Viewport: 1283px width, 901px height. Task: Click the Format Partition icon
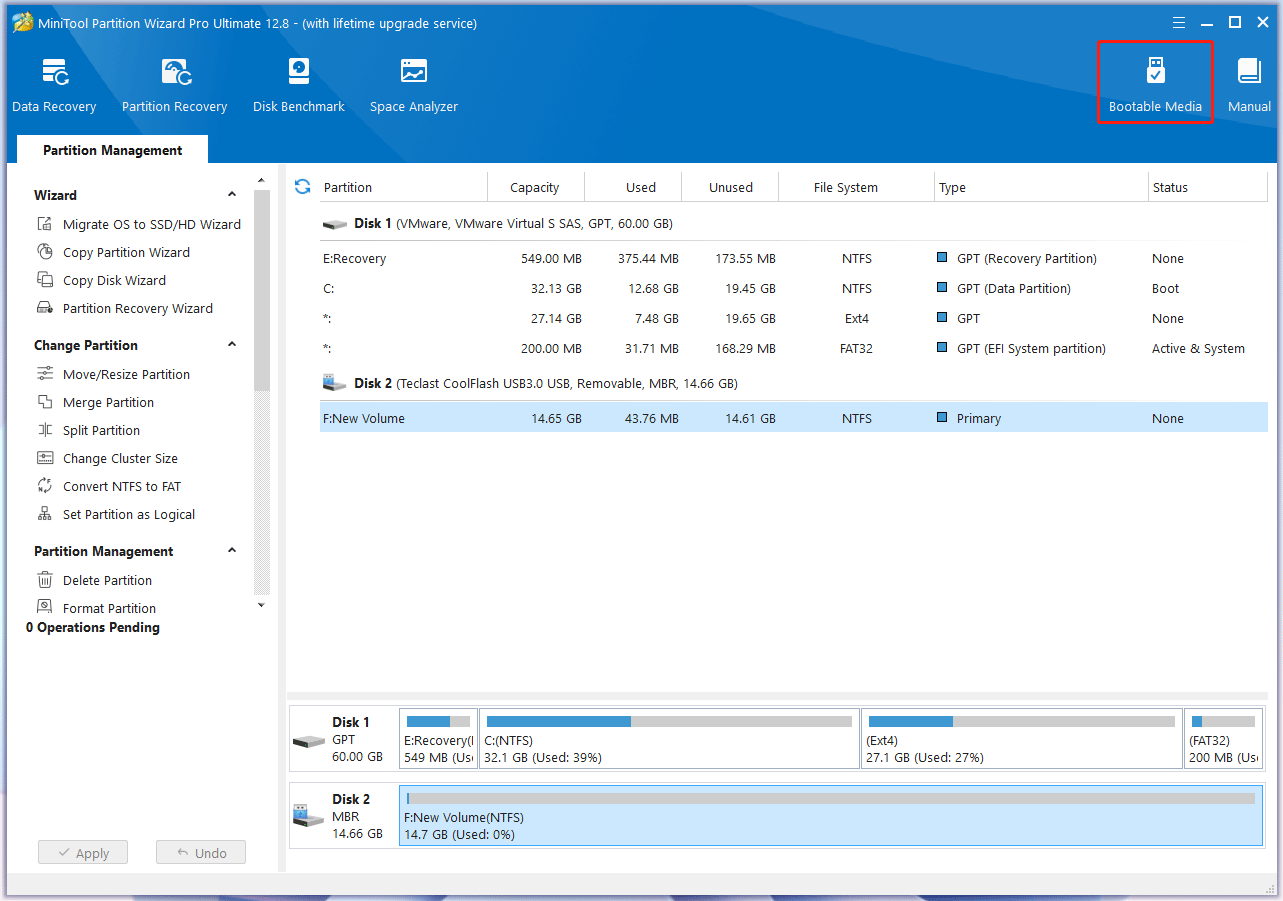coord(45,608)
